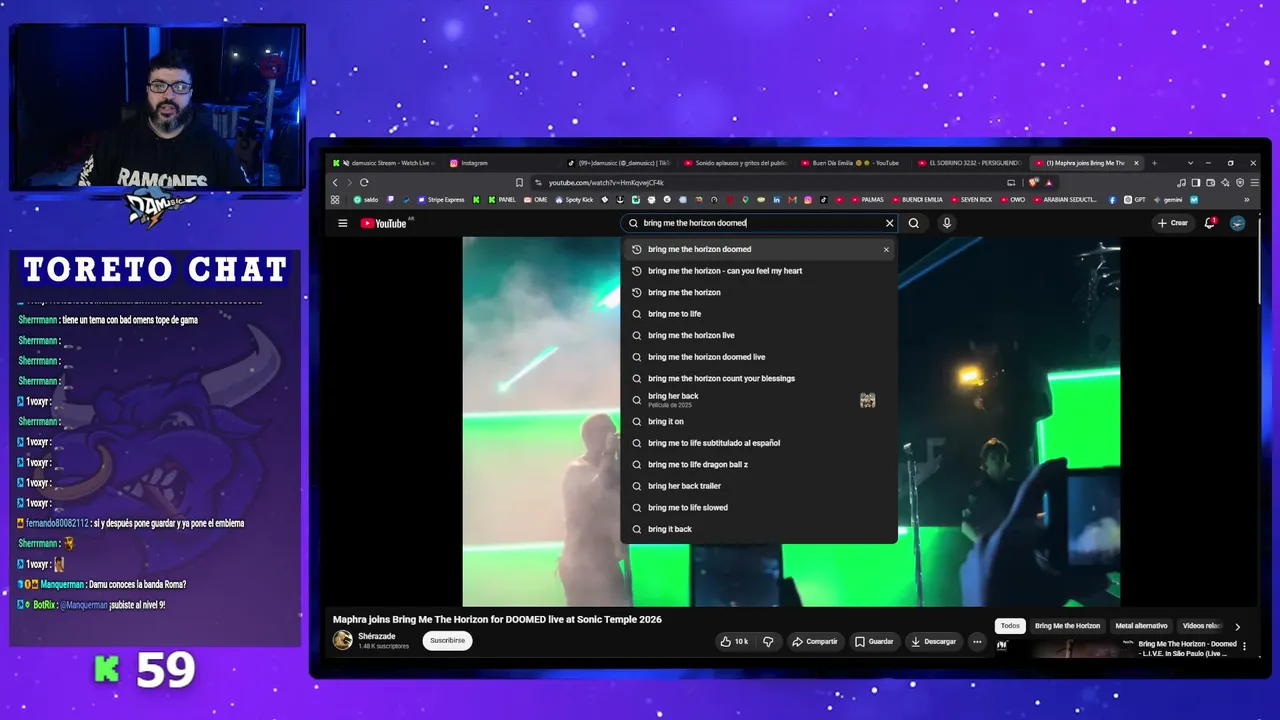Pick 'bring me to life dragon ball z'
Viewport: 1280px width, 720px height.
(759, 464)
